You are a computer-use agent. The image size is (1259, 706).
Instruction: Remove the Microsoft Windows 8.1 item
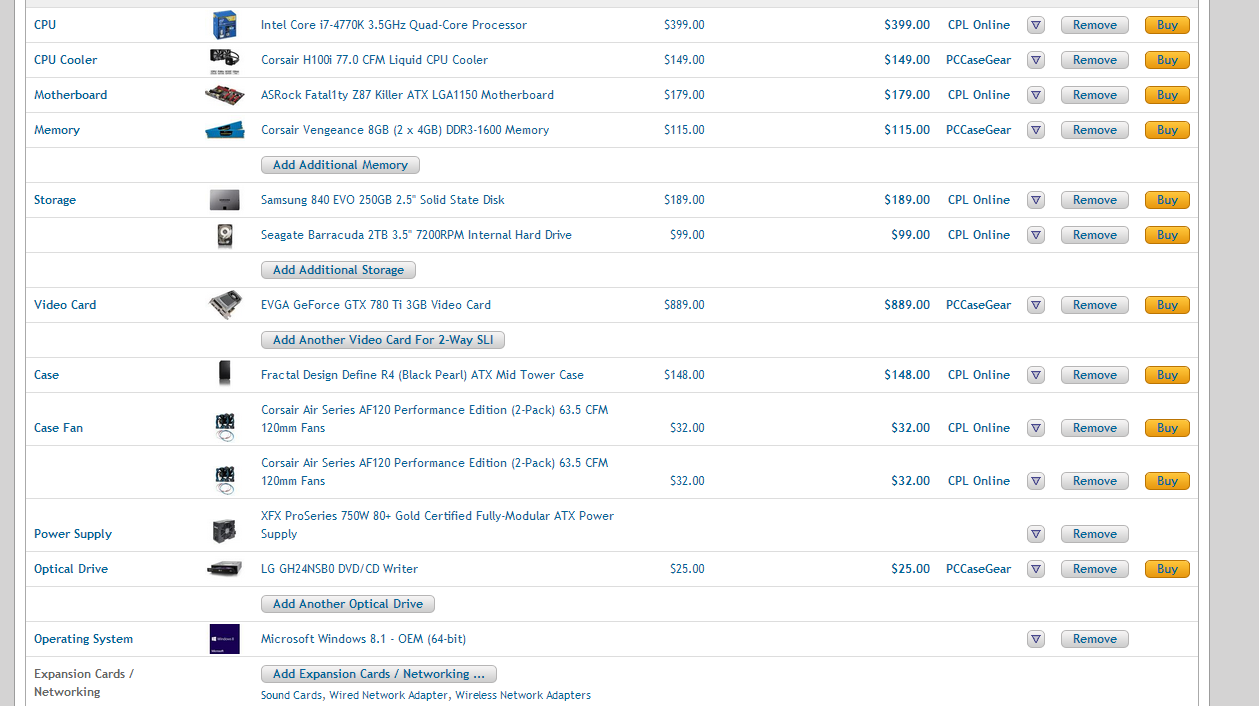1095,639
